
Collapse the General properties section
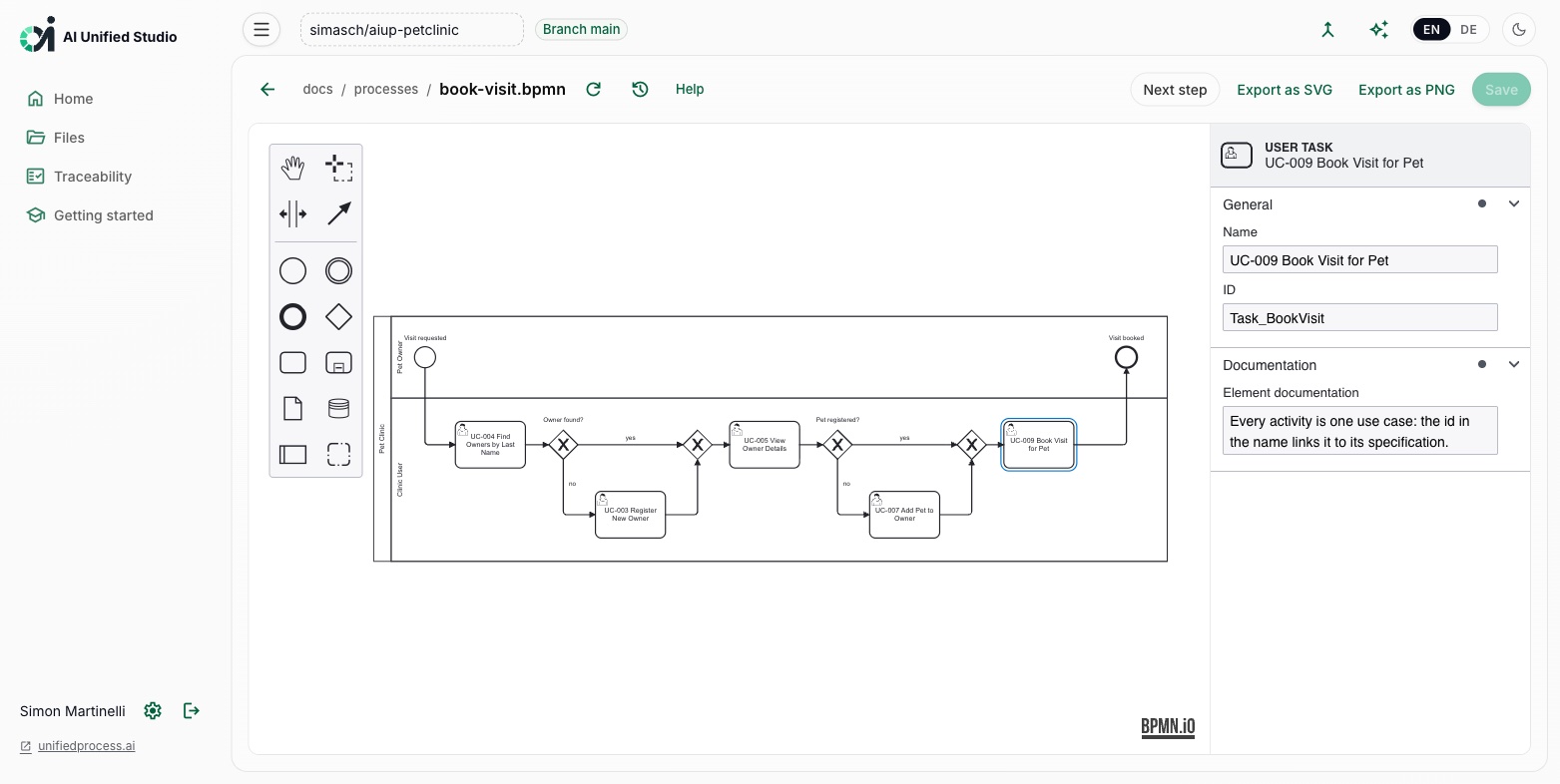(1514, 203)
